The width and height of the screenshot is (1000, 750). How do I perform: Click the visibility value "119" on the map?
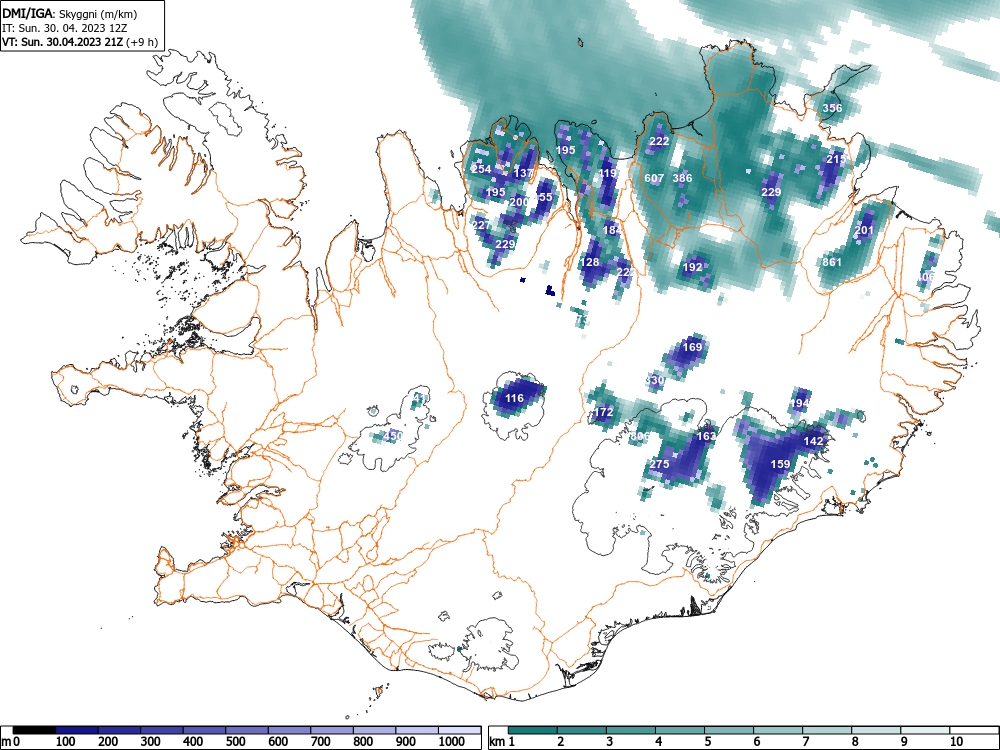tap(608, 173)
